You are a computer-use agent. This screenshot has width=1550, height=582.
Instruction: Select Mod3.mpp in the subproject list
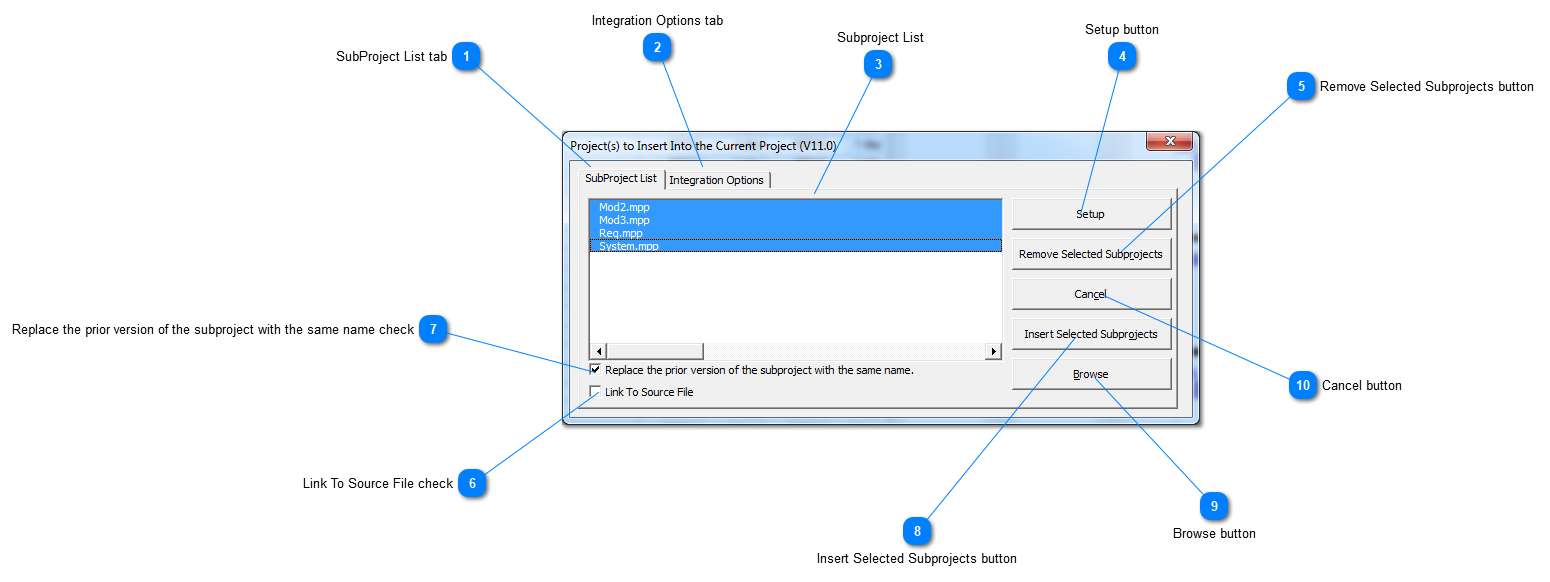796,220
